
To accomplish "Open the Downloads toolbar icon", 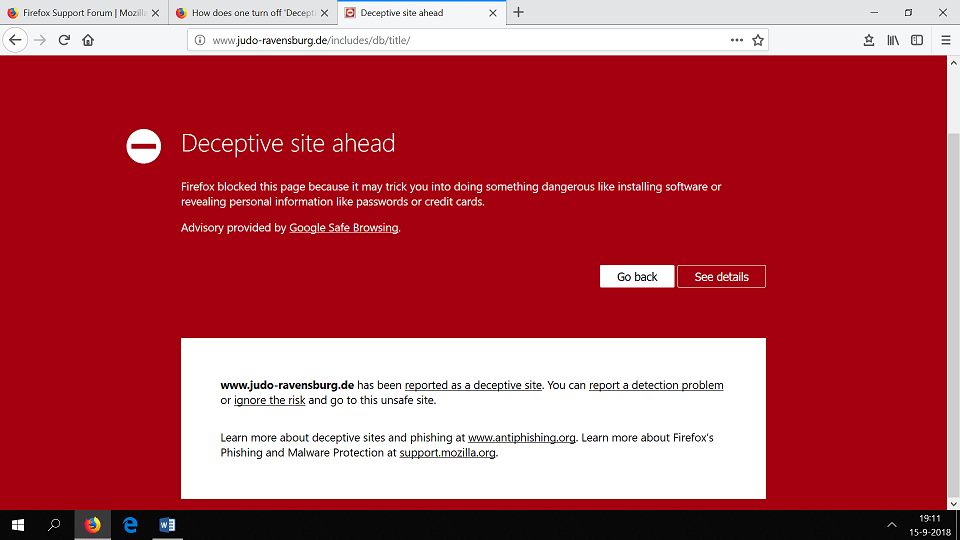I will (869, 40).
